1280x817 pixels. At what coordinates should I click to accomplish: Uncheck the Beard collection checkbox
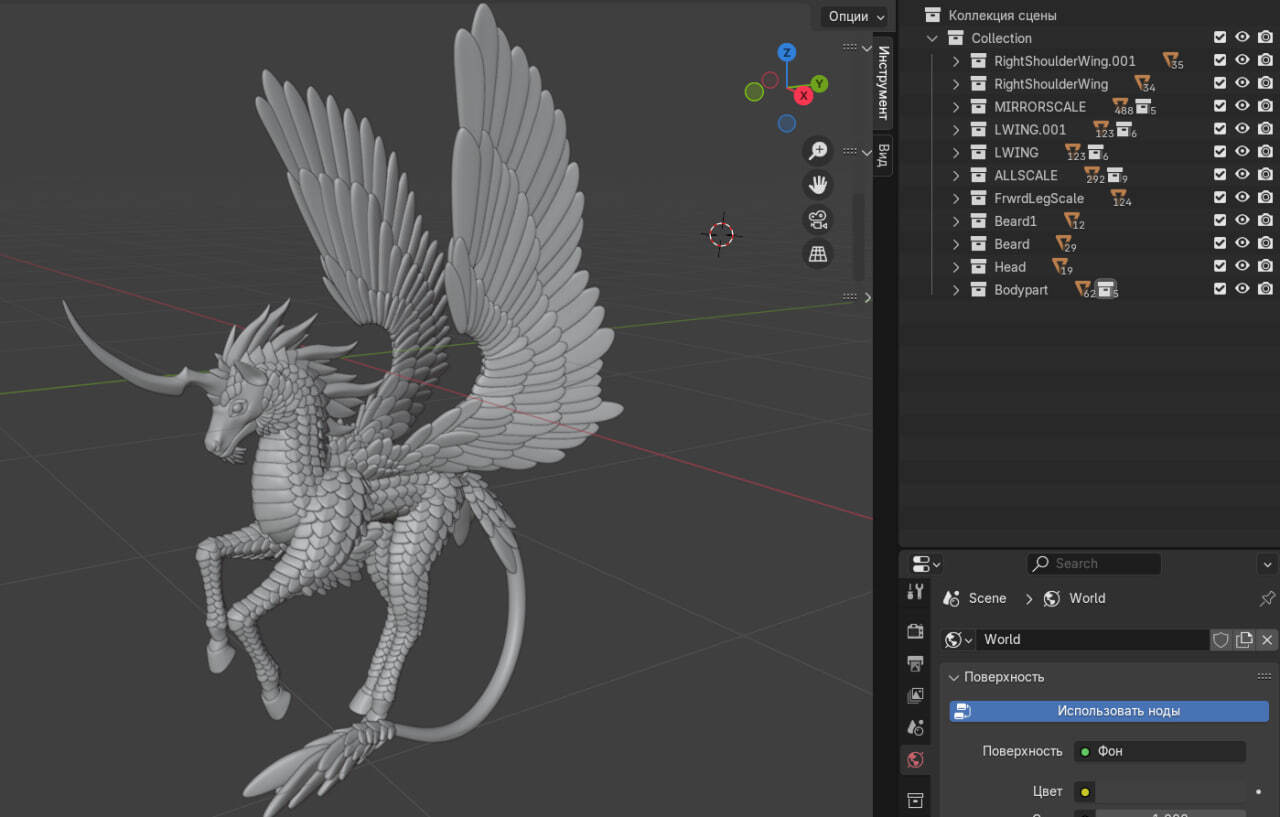[1220, 243]
